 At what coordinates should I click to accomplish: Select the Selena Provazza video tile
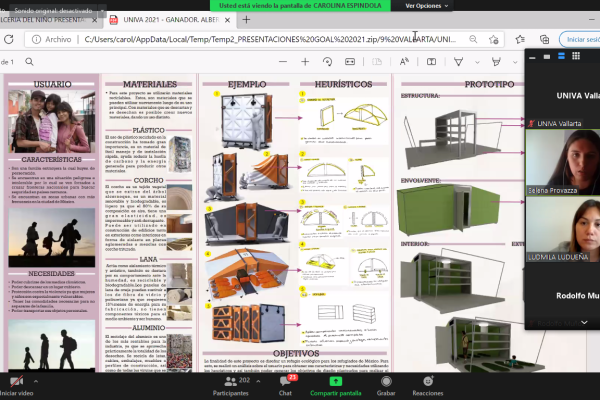click(x=563, y=162)
